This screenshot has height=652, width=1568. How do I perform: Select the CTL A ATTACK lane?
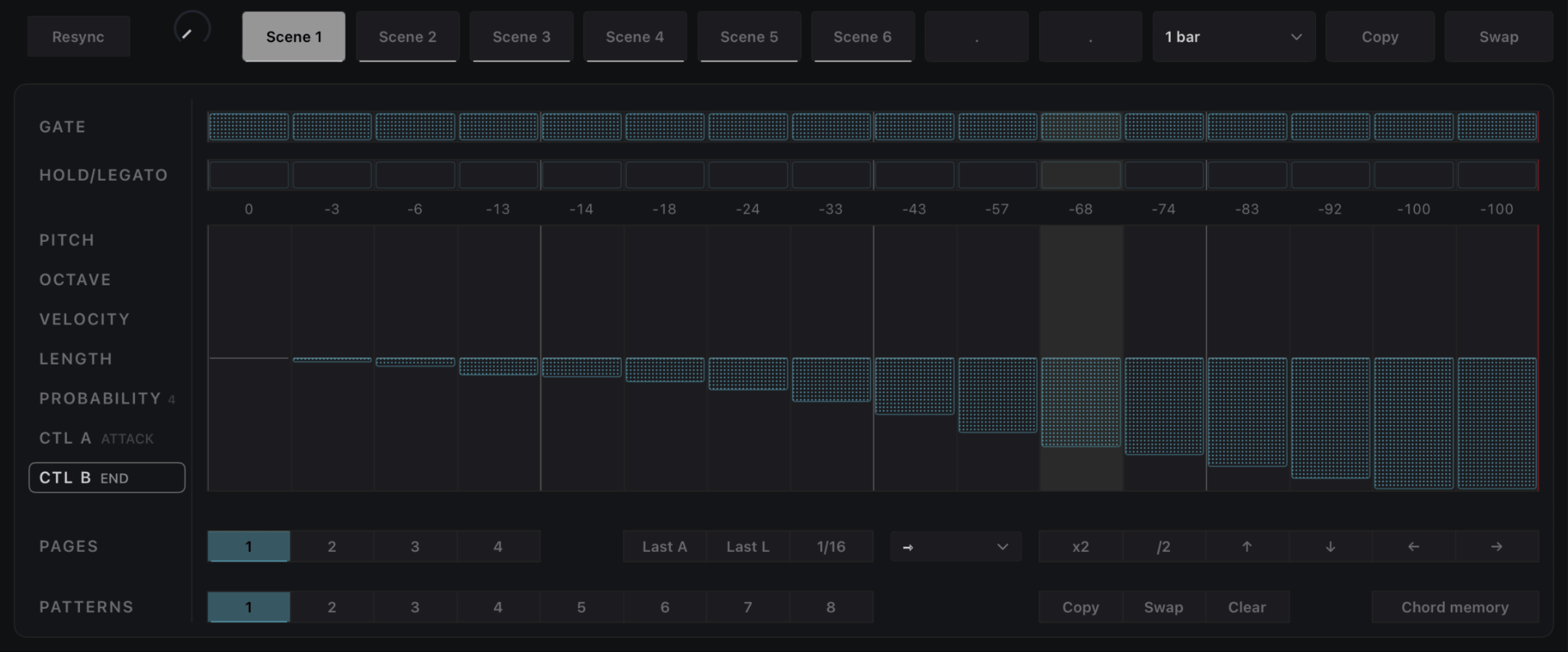tap(96, 438)
